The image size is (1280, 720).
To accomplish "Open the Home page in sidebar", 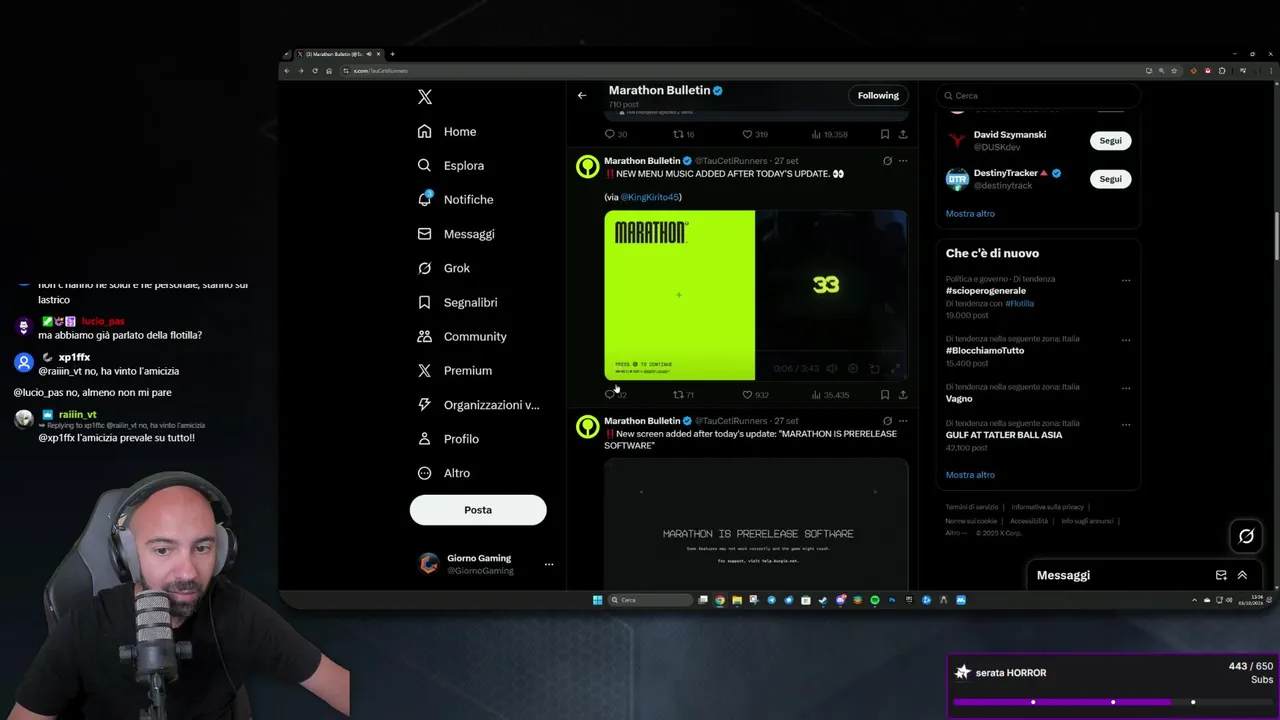I will coord(447,132).
